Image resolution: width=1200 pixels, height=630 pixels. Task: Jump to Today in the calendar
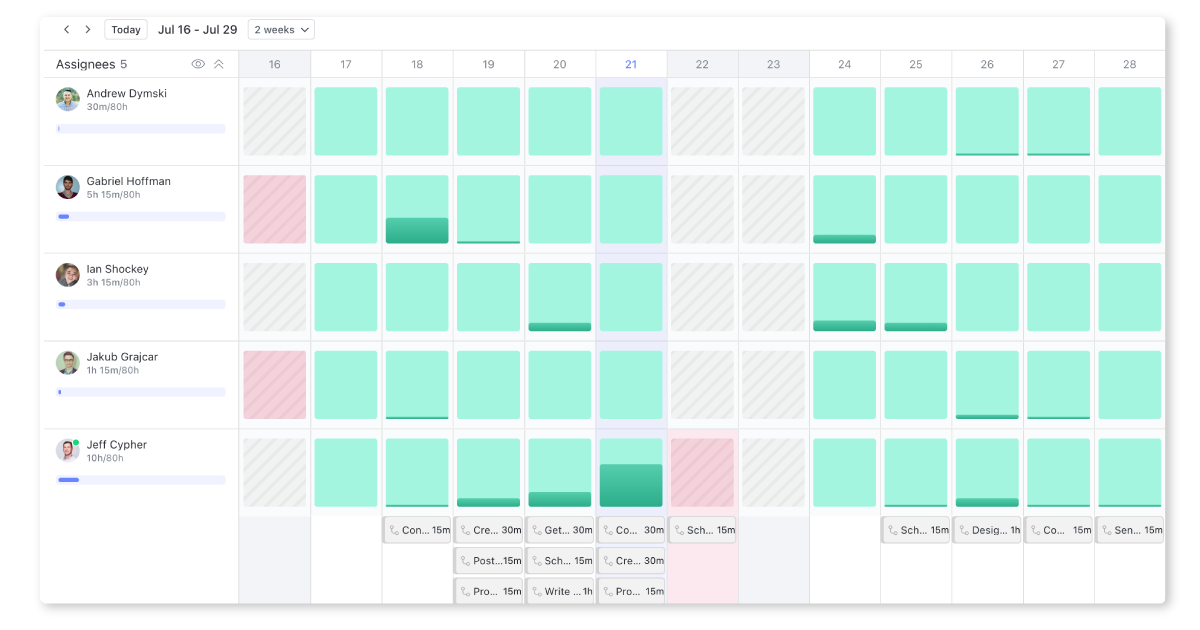click(x=126, y=30)
